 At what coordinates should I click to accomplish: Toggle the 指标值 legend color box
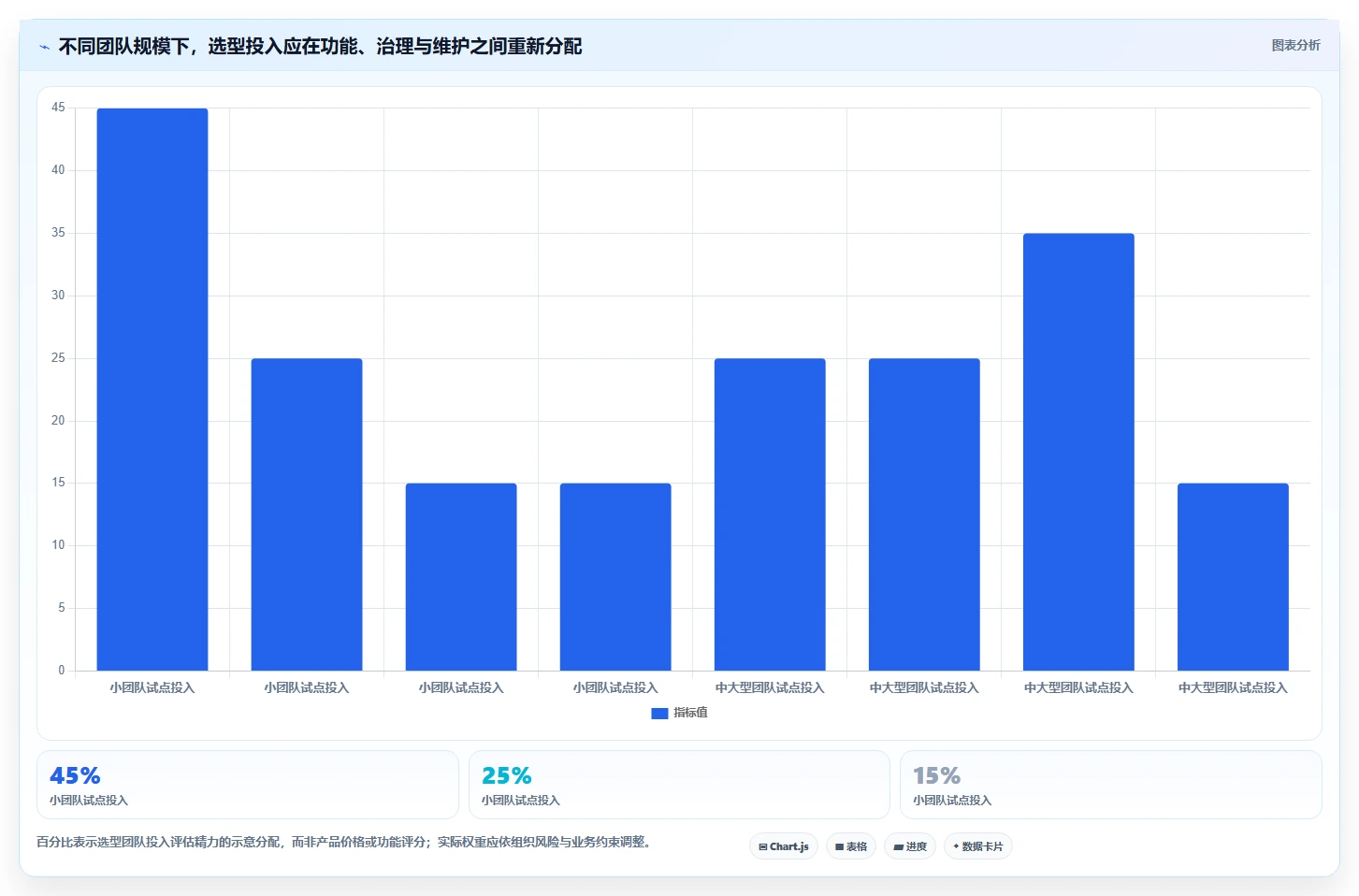click(x=659, y=713)
